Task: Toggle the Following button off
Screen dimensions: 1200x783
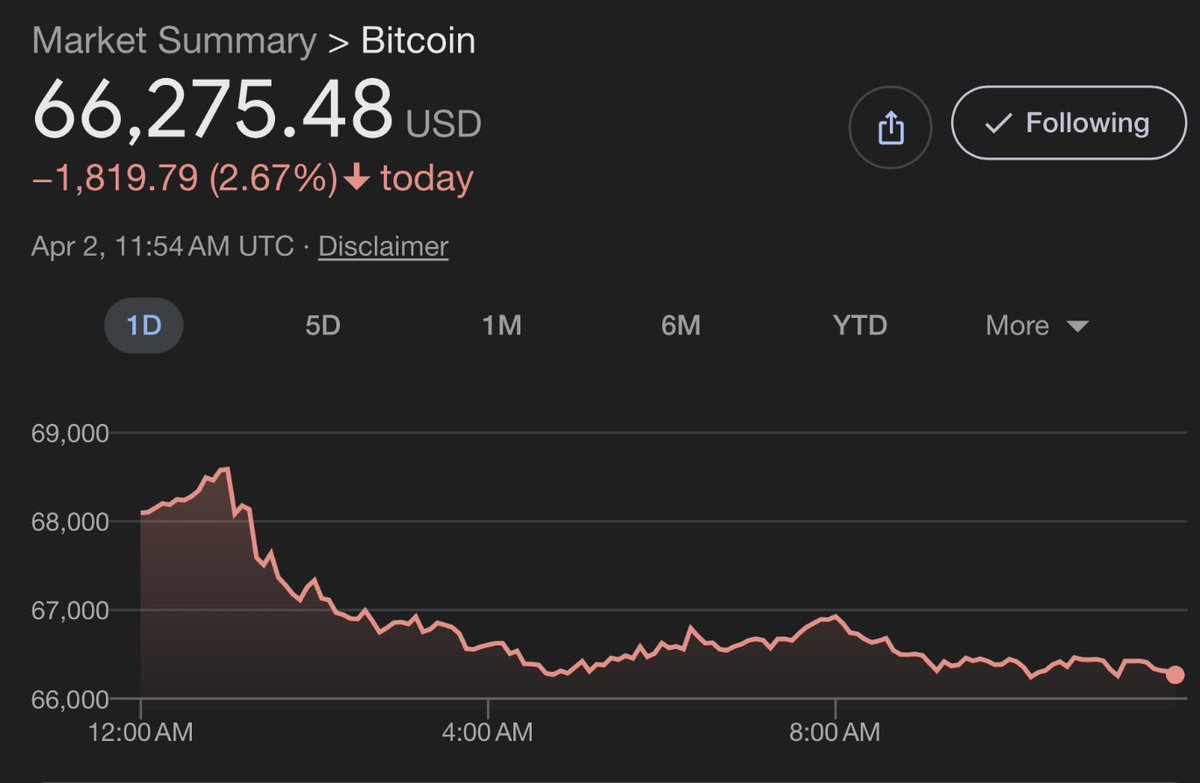Action: [1067, 123]
